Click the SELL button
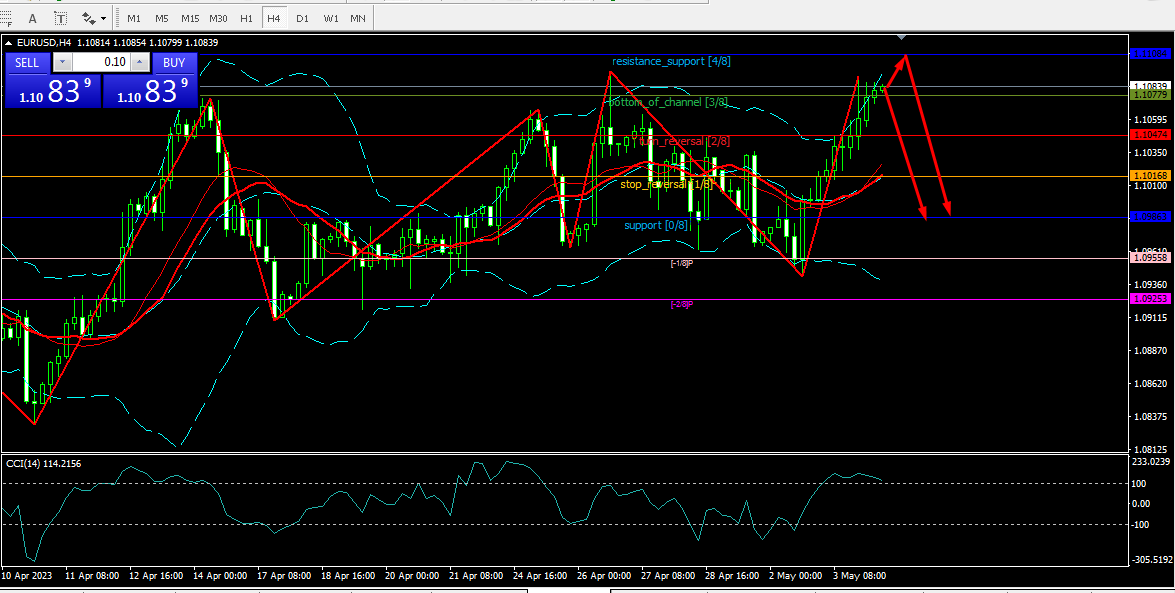Image resolution: width=1175 pixels, height=593 pixels. tap(28, 63)
